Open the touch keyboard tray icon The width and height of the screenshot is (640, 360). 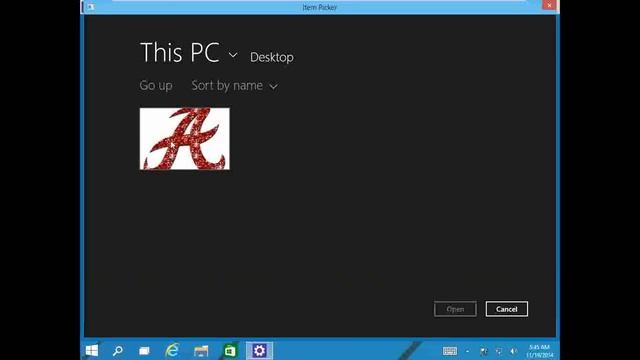(450, 351)
